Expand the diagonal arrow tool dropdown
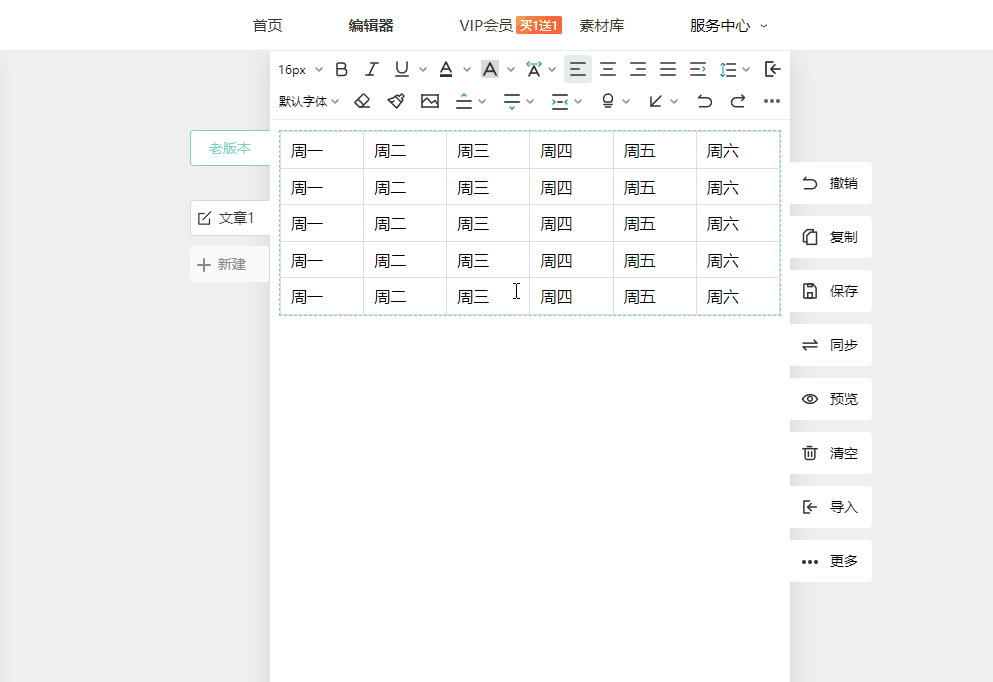Screen dimensions: 993x682 [674, 101]
